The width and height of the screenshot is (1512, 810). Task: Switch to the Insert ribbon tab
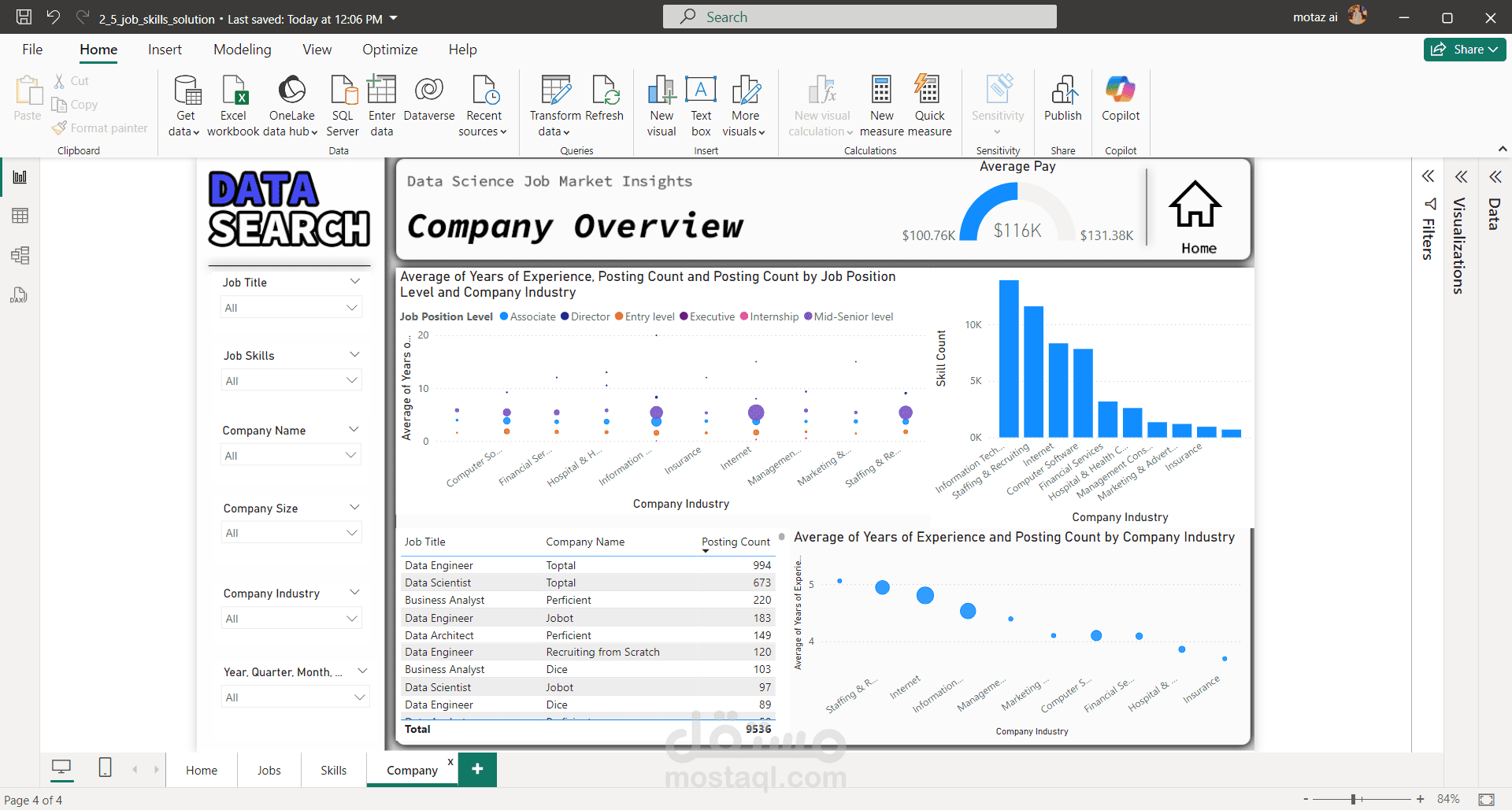(165, 50)
